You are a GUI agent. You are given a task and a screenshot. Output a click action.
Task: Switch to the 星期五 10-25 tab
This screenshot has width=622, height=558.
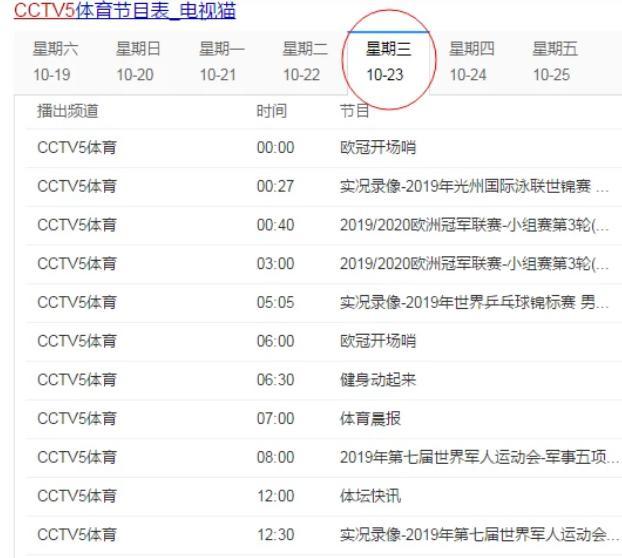[x=555, y=62]
